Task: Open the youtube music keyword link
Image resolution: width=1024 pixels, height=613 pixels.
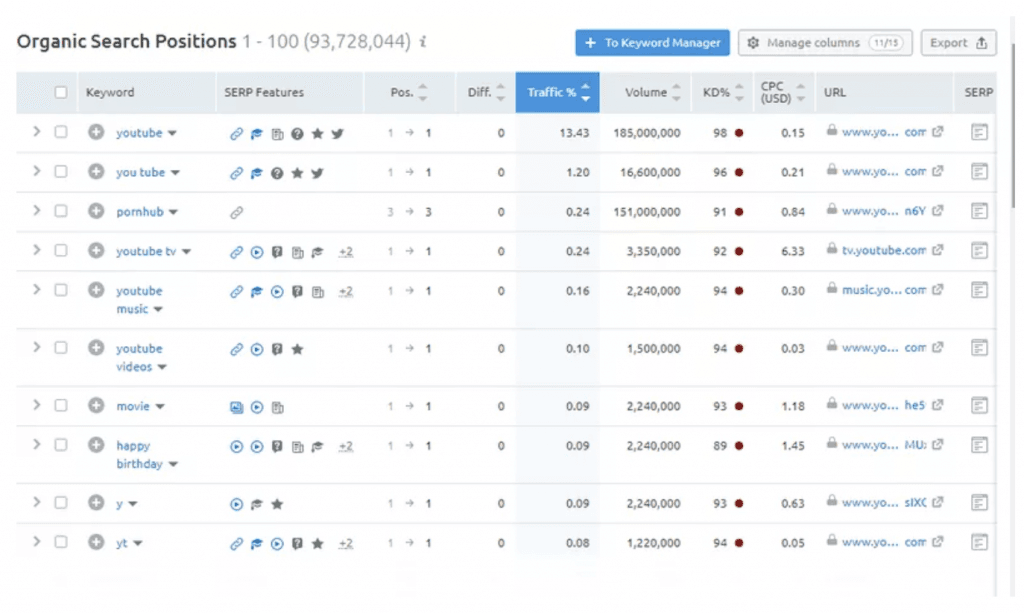Action: click(139, 300)
